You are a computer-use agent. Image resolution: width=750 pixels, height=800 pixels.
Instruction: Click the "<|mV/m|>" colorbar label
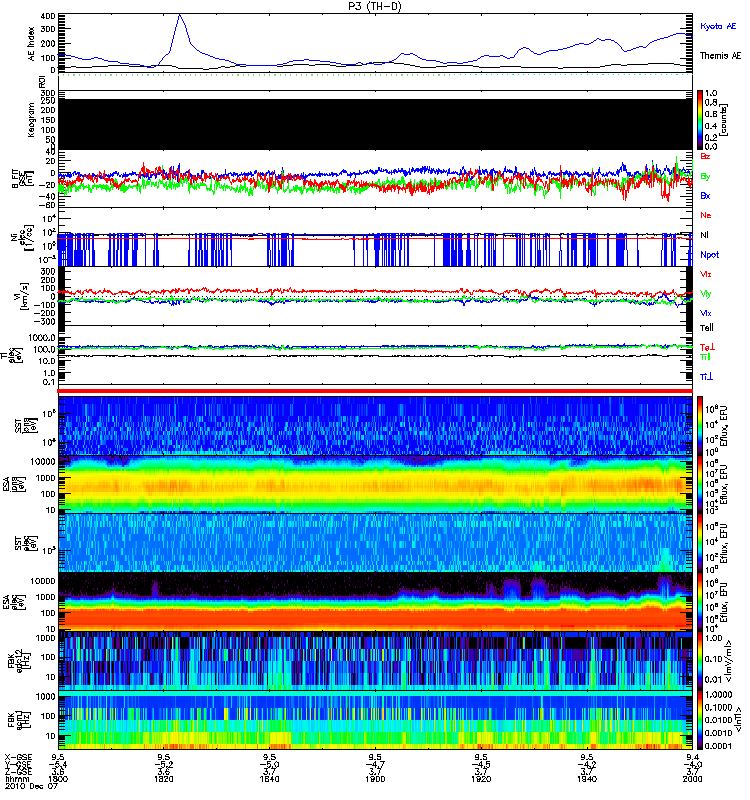point(728,661)
